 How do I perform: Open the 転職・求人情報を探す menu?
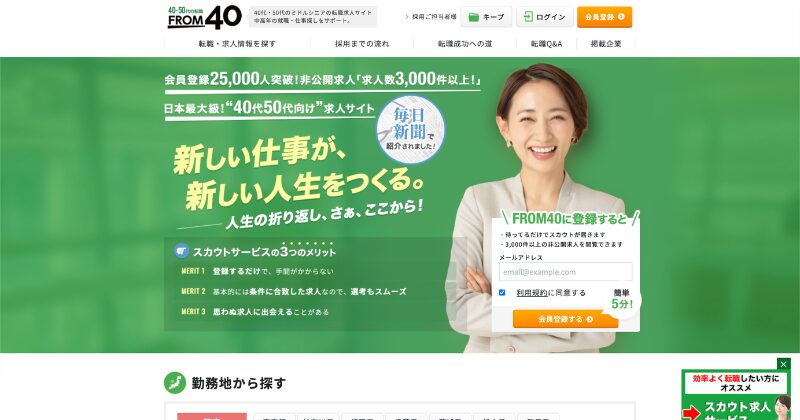pos(237,44)
